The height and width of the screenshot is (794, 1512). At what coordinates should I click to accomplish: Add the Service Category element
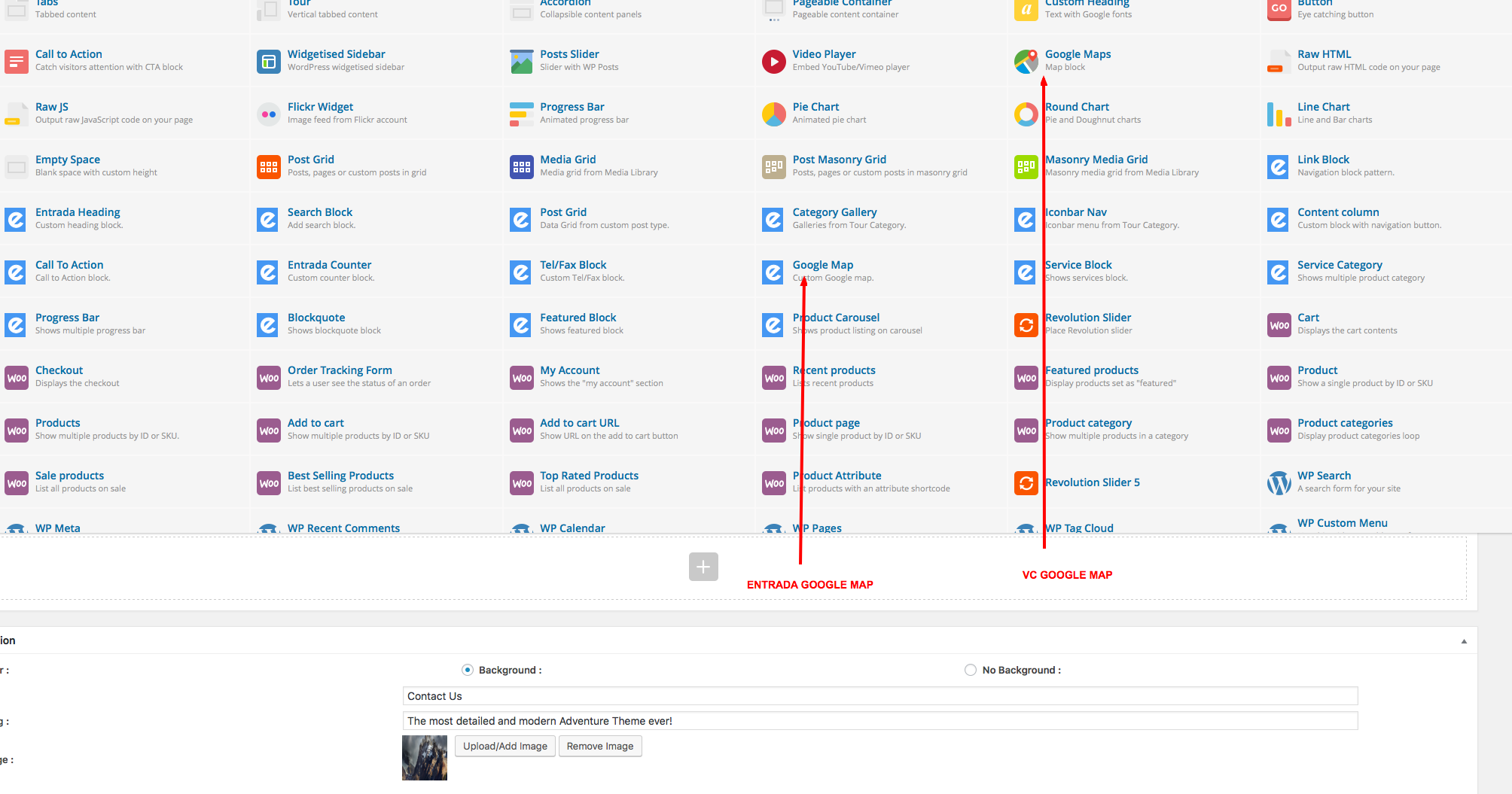[1386, 271]
